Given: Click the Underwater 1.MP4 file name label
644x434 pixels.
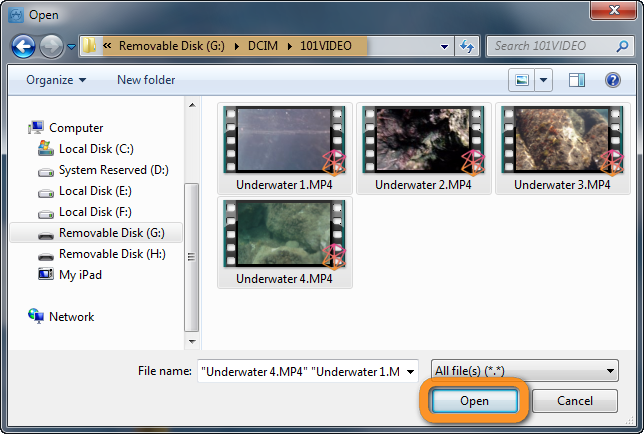Looking at the screenshot, I should pyautogui.click(x=284, y=185).
